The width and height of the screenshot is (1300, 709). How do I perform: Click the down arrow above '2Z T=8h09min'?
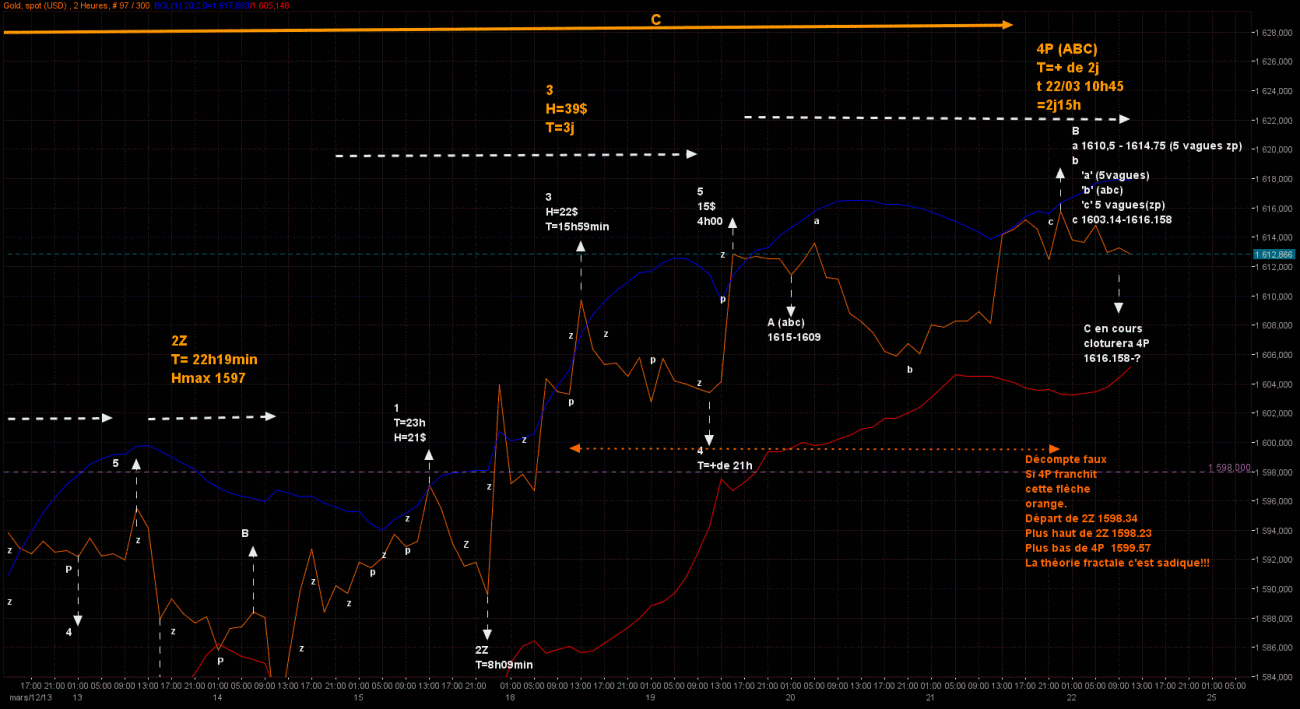[x=487, y=615]
